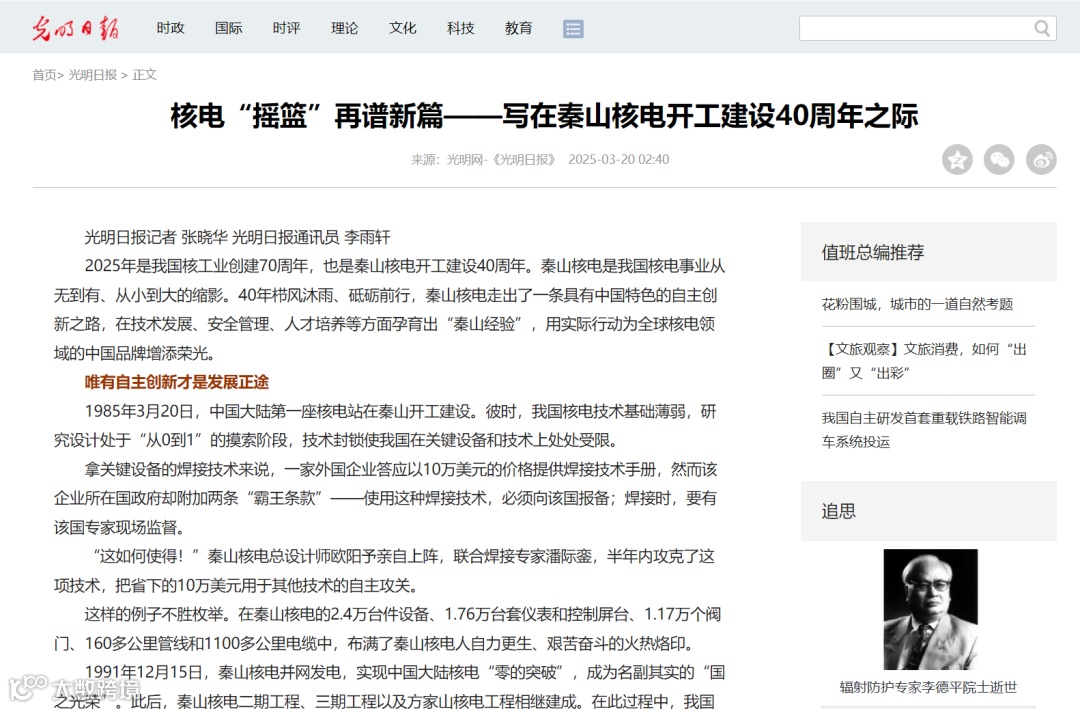This screenshot has height=709, width=1080.
Task: Click the search magnifier icon
Action: coord(1042,28)
